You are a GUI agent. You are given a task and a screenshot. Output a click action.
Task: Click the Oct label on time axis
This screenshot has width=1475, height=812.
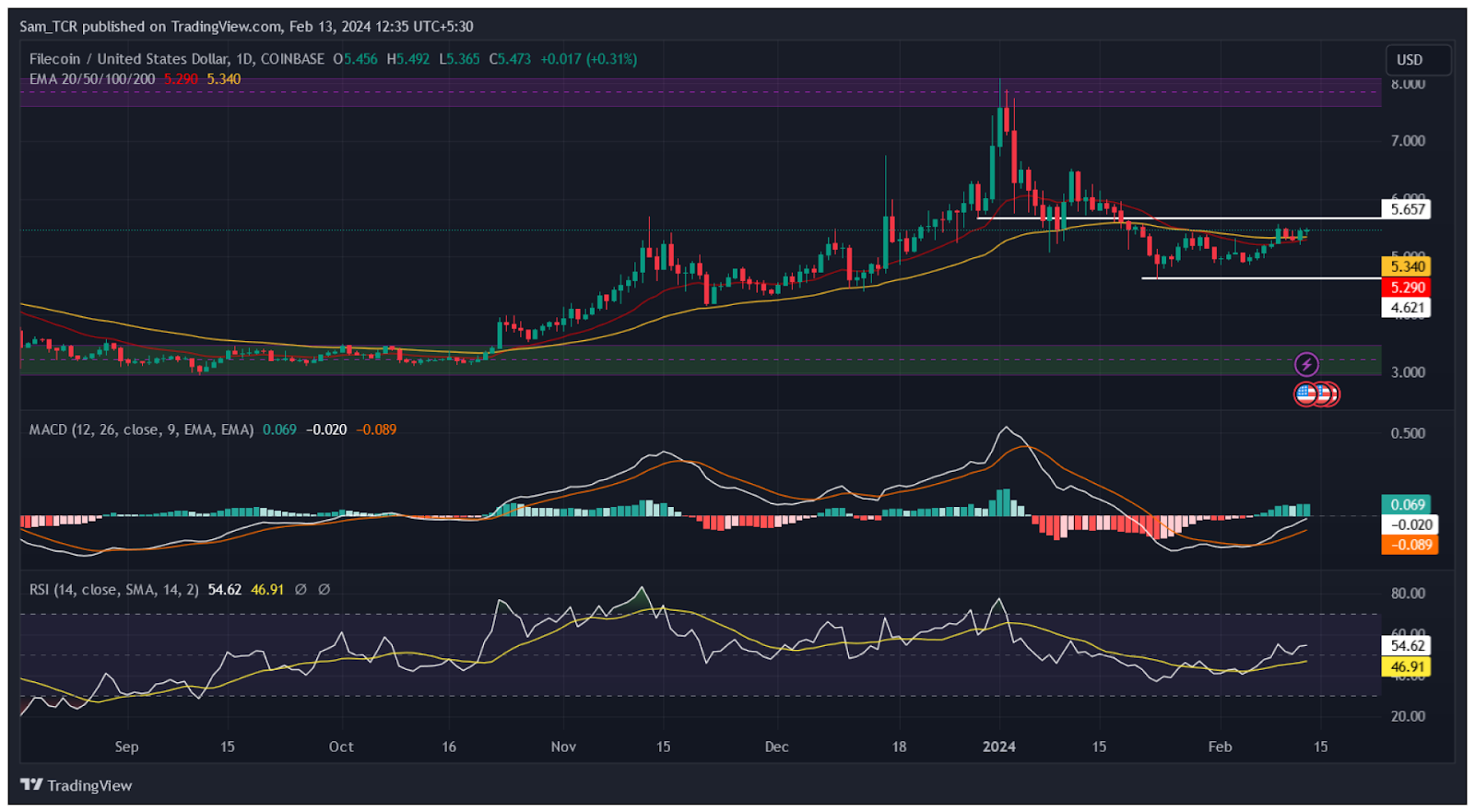coord(341,747)
